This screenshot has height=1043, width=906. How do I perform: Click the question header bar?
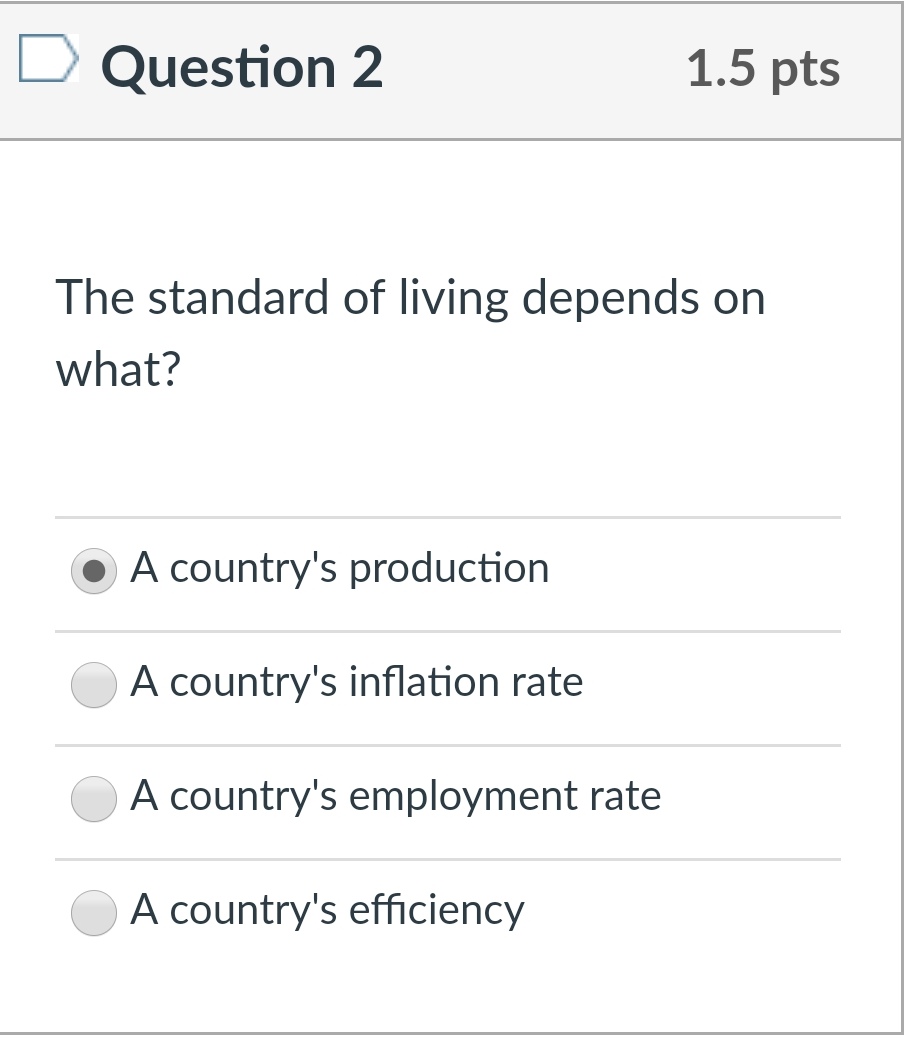click(x=450, y=68)
